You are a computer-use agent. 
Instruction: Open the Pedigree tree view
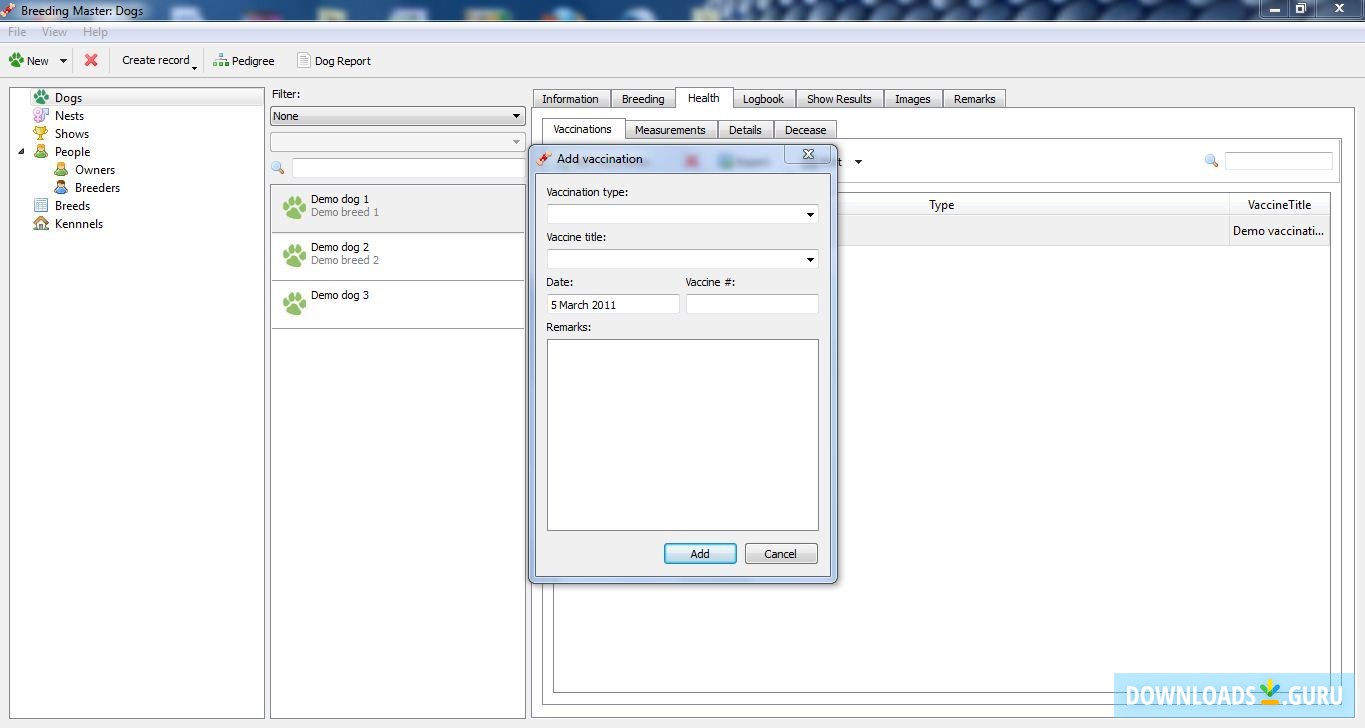point(244,61)
